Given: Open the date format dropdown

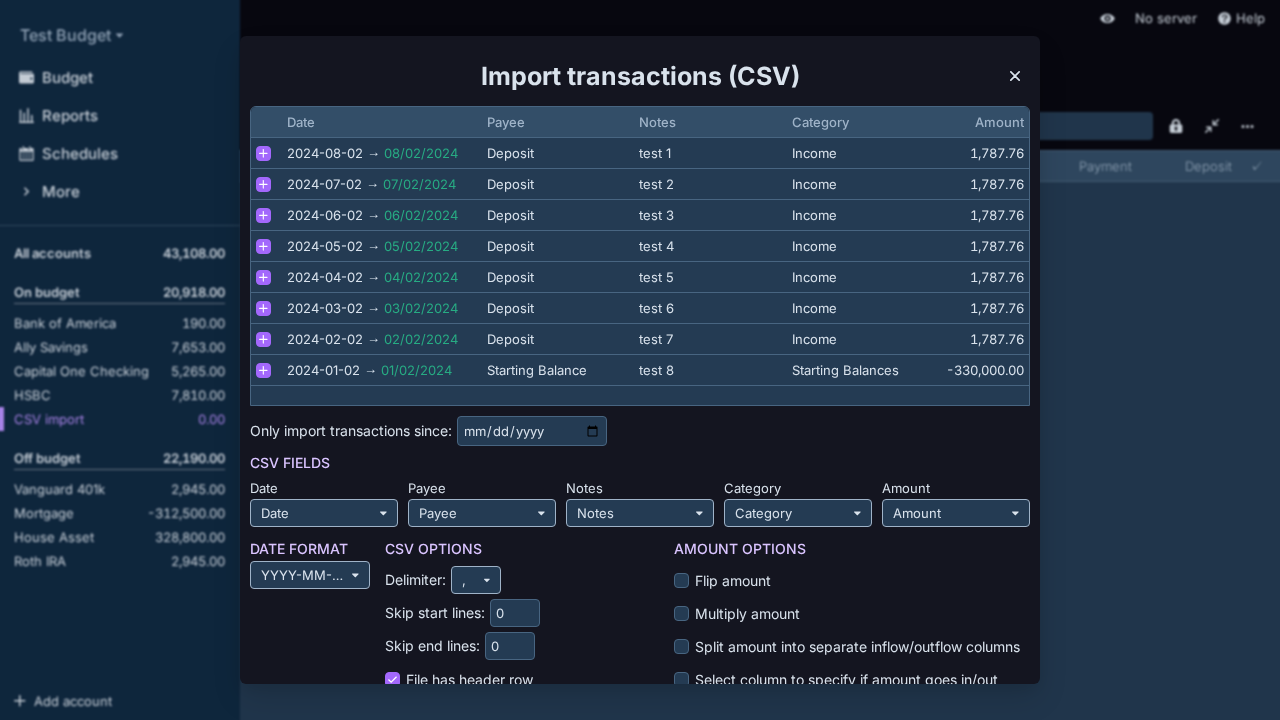Looking at the screenshot, I should pyautogui.click(x=309, y=575).
